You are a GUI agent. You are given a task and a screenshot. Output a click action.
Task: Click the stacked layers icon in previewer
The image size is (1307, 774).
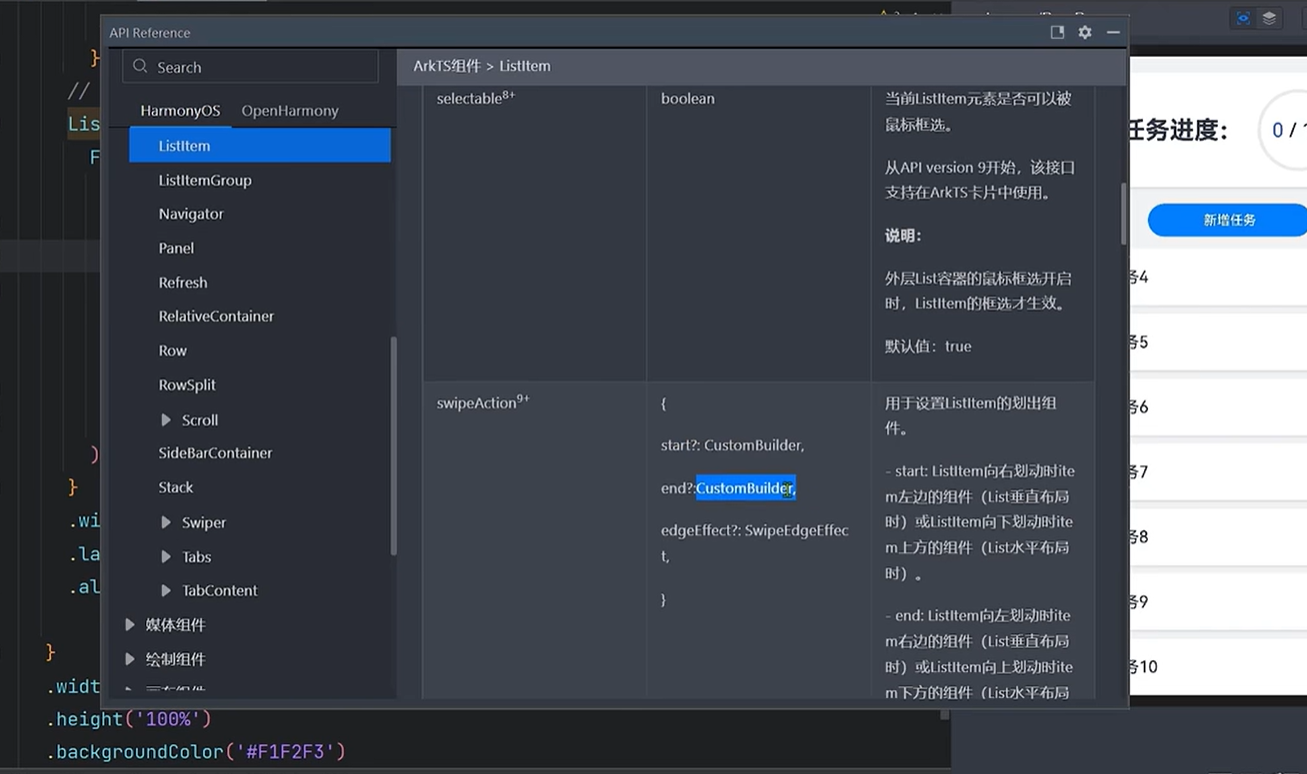click(x=1269, y=18)
